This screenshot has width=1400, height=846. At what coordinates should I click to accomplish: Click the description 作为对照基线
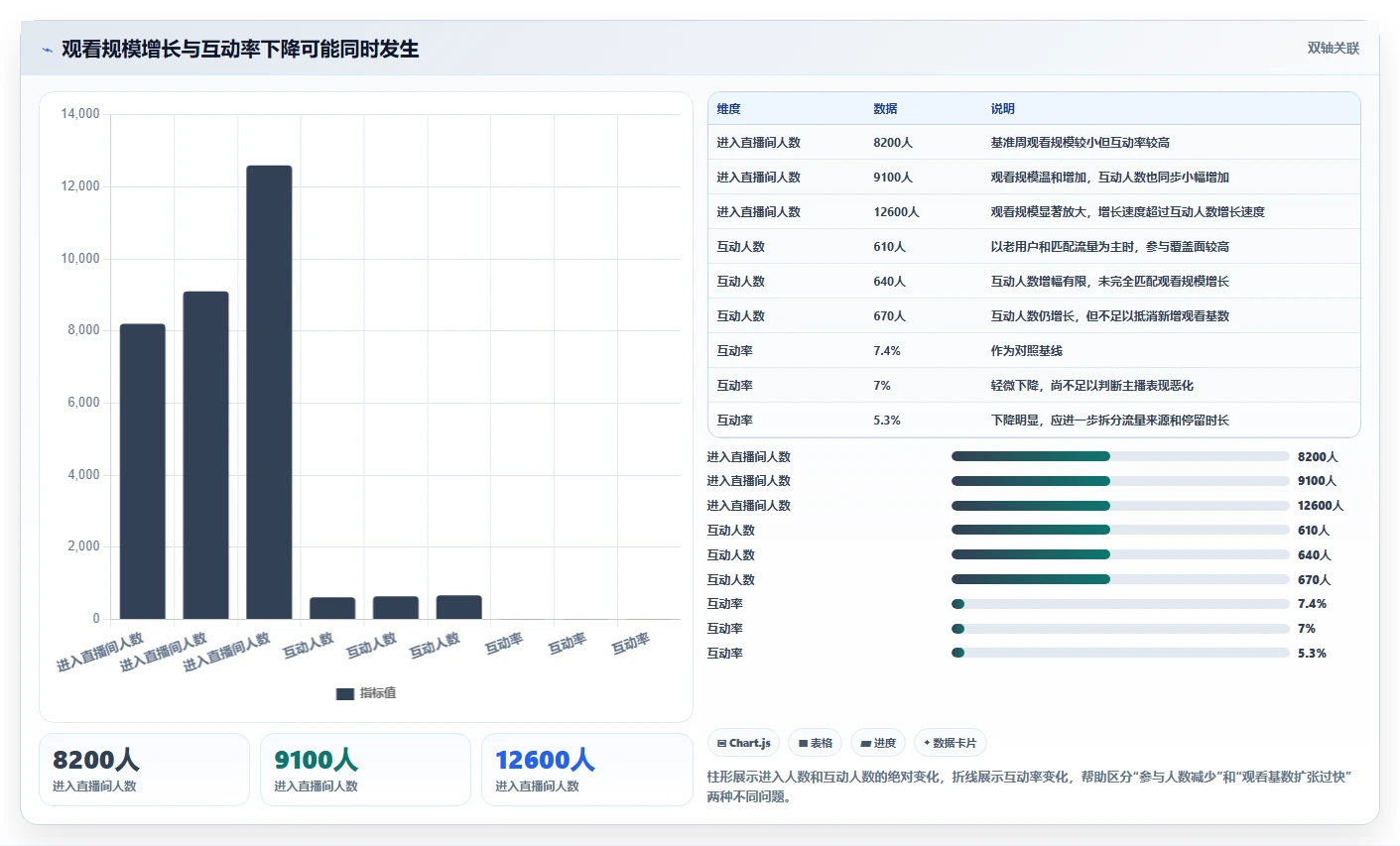pyautogui.click(x=1026, y=351)
